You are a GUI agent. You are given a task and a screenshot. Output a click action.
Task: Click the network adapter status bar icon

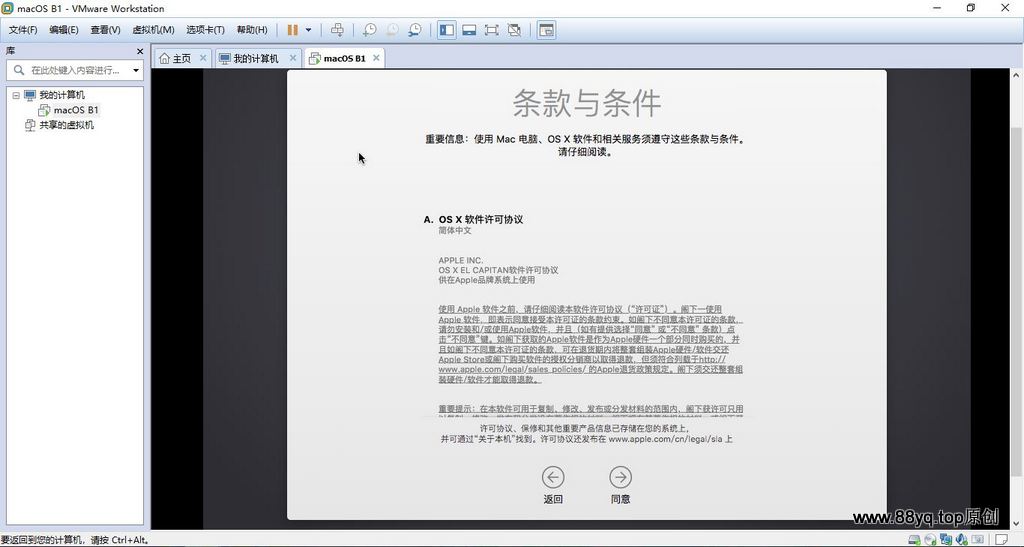click(x=946, y=540)
